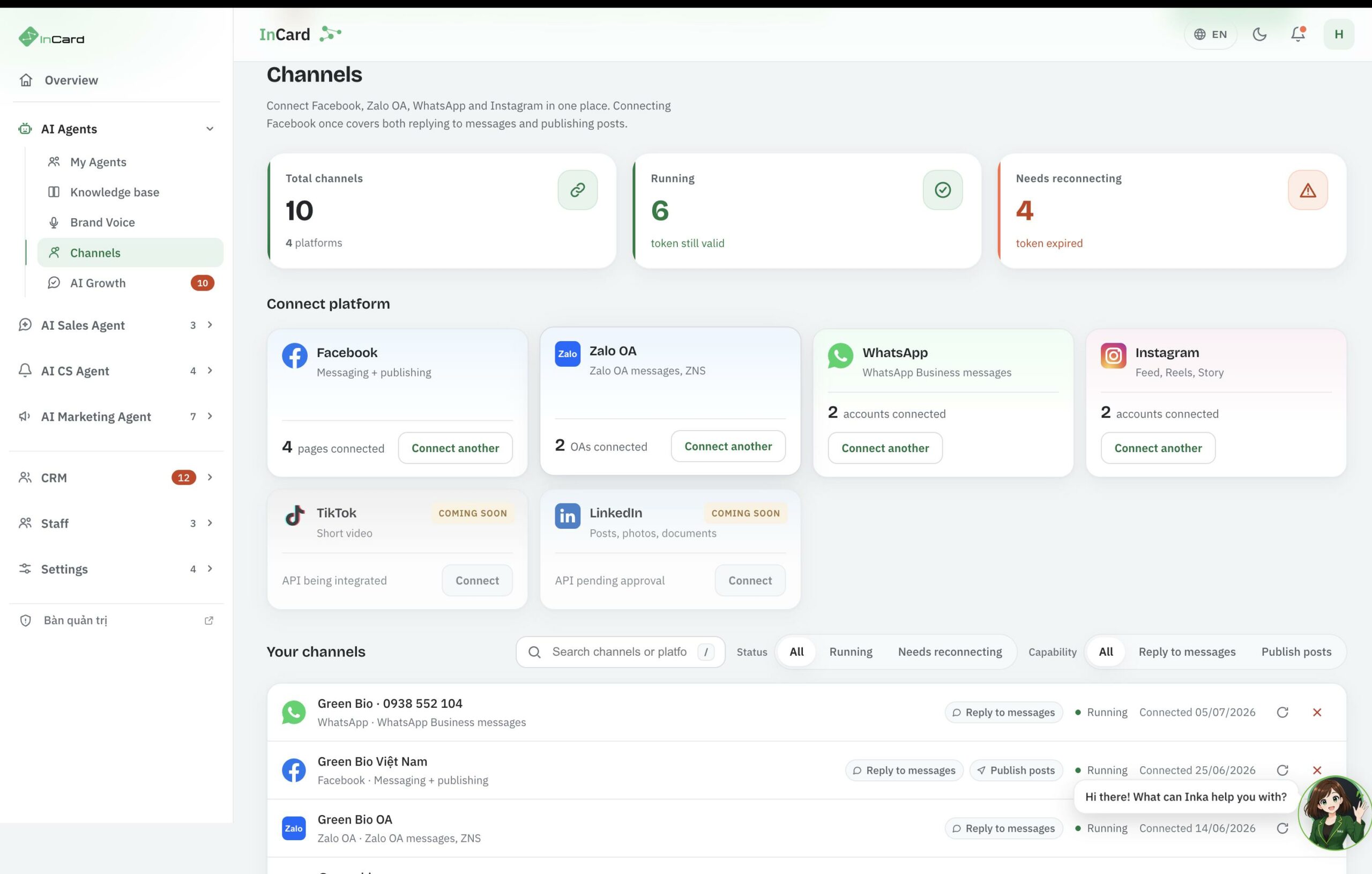1372x874 pixels.
Task: Open notifications bell
Action: pos(1298,34)
